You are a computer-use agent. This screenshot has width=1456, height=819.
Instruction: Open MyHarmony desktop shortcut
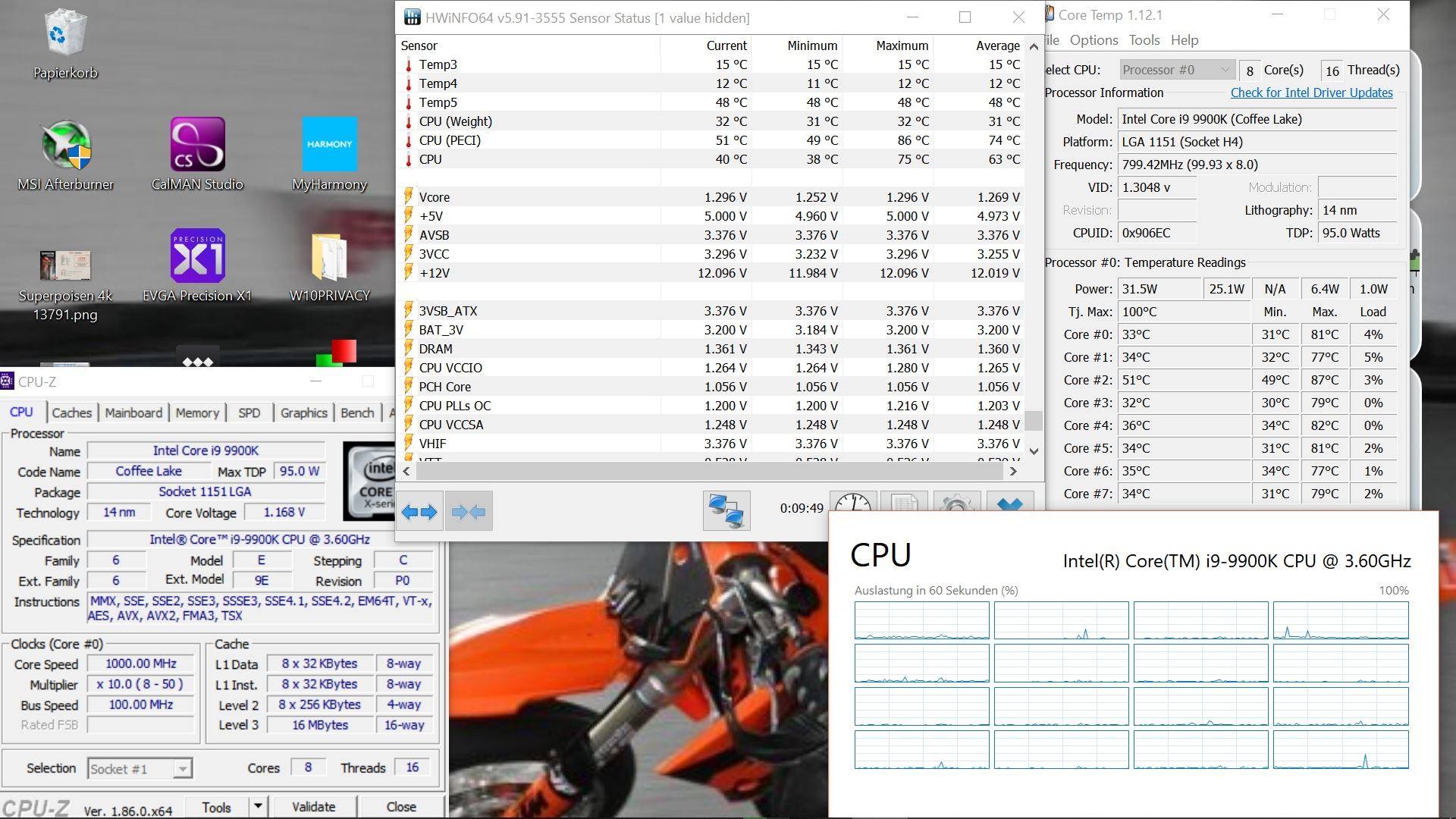329,144
